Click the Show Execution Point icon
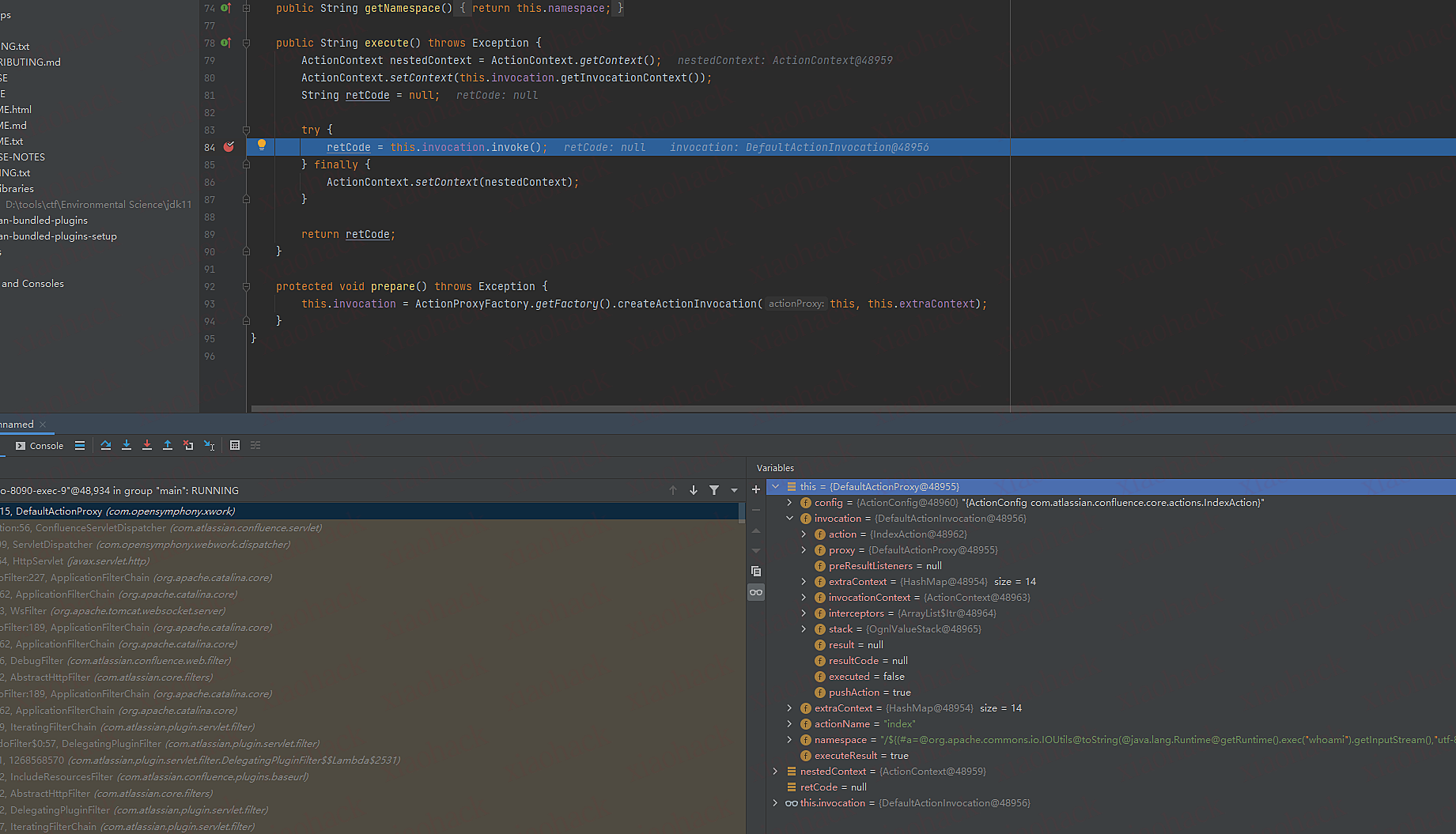Screen dimensions: 1456x834 click(x=80, y=446)
